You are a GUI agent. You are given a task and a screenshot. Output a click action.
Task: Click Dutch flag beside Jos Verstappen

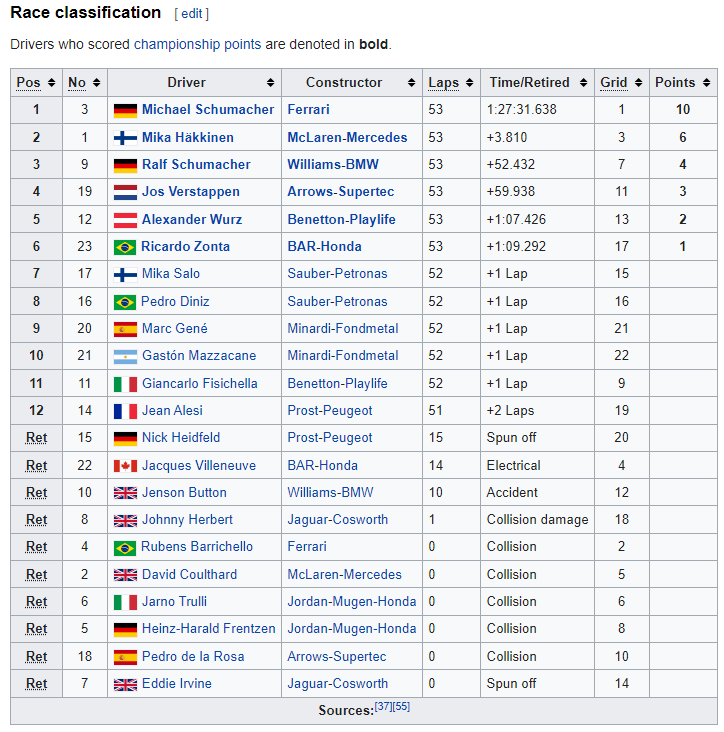pyautogui.click(x=126, y=192)
